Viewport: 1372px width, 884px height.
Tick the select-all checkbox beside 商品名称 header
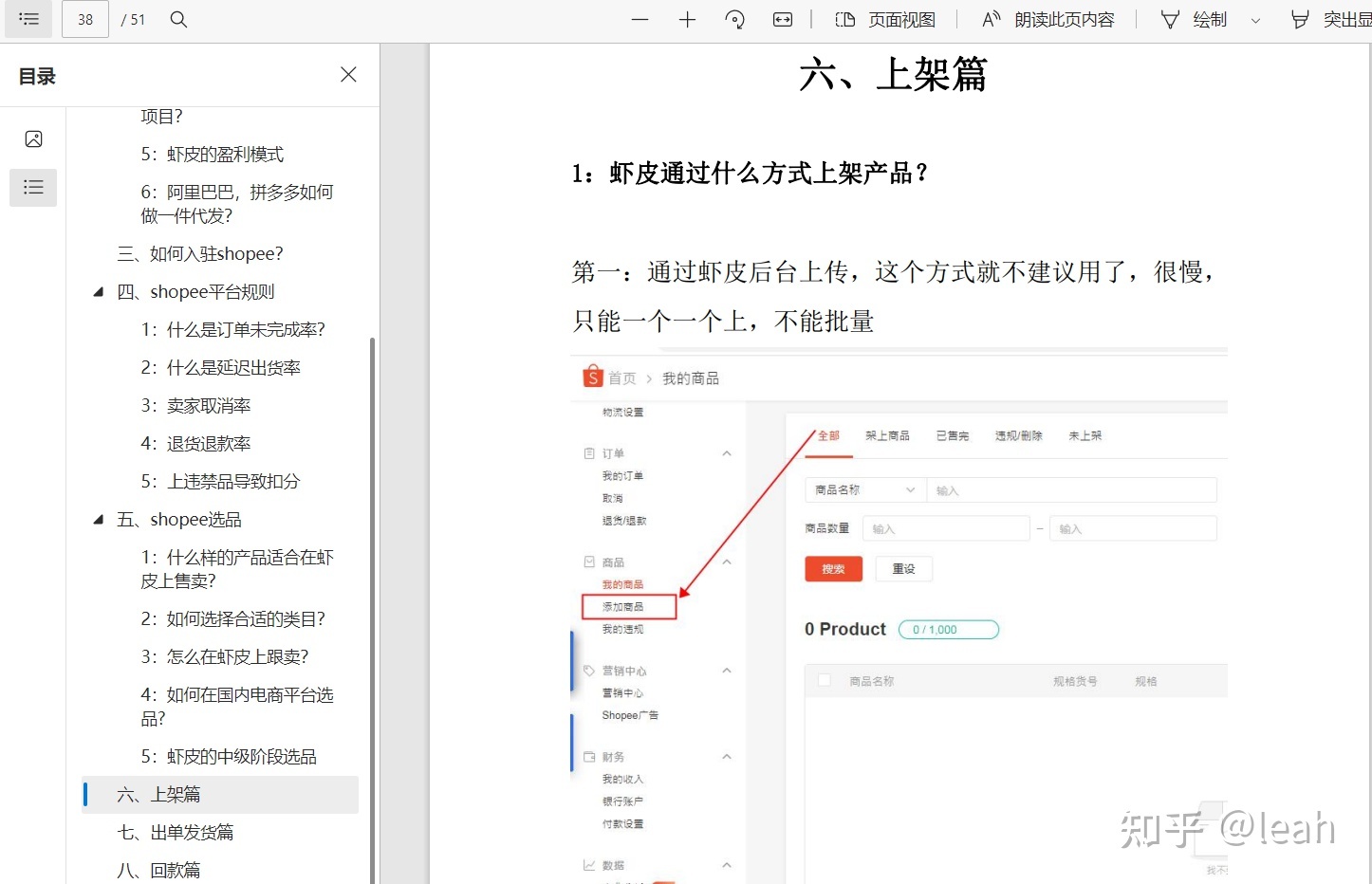click(825, 680)
